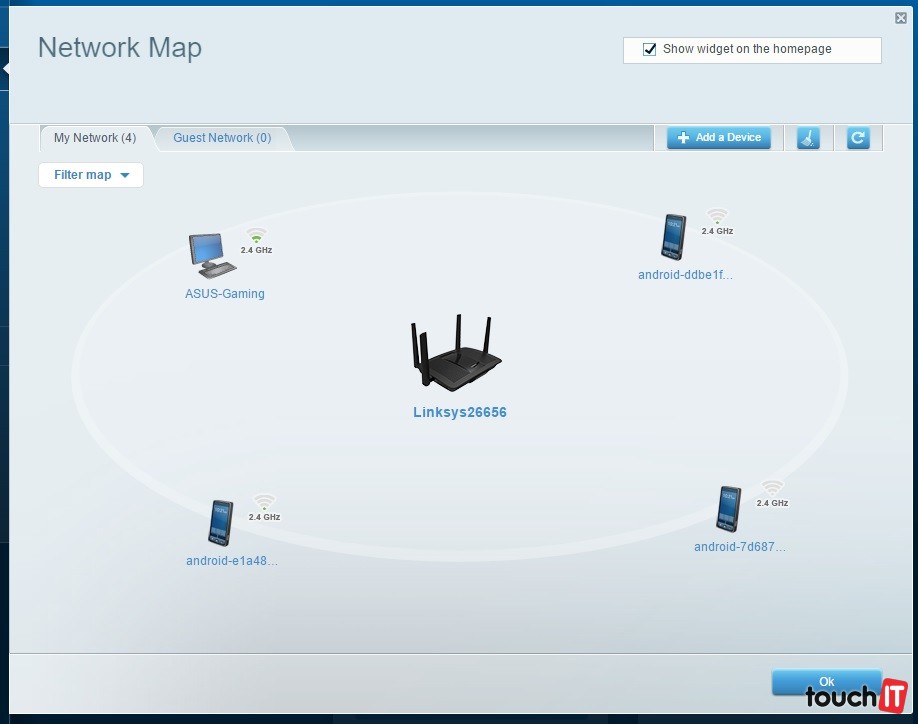Click the ASUS-Gaming device name link

coord(225,294)
